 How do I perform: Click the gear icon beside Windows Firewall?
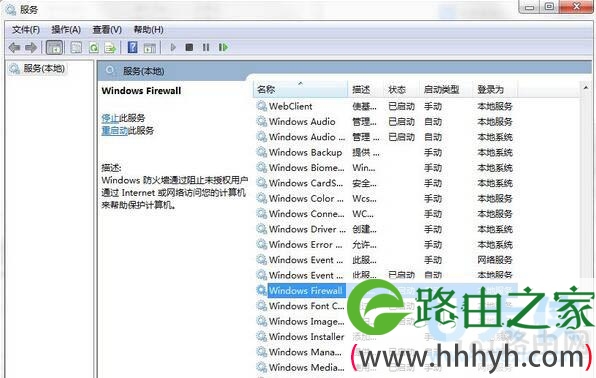point(262,291)
